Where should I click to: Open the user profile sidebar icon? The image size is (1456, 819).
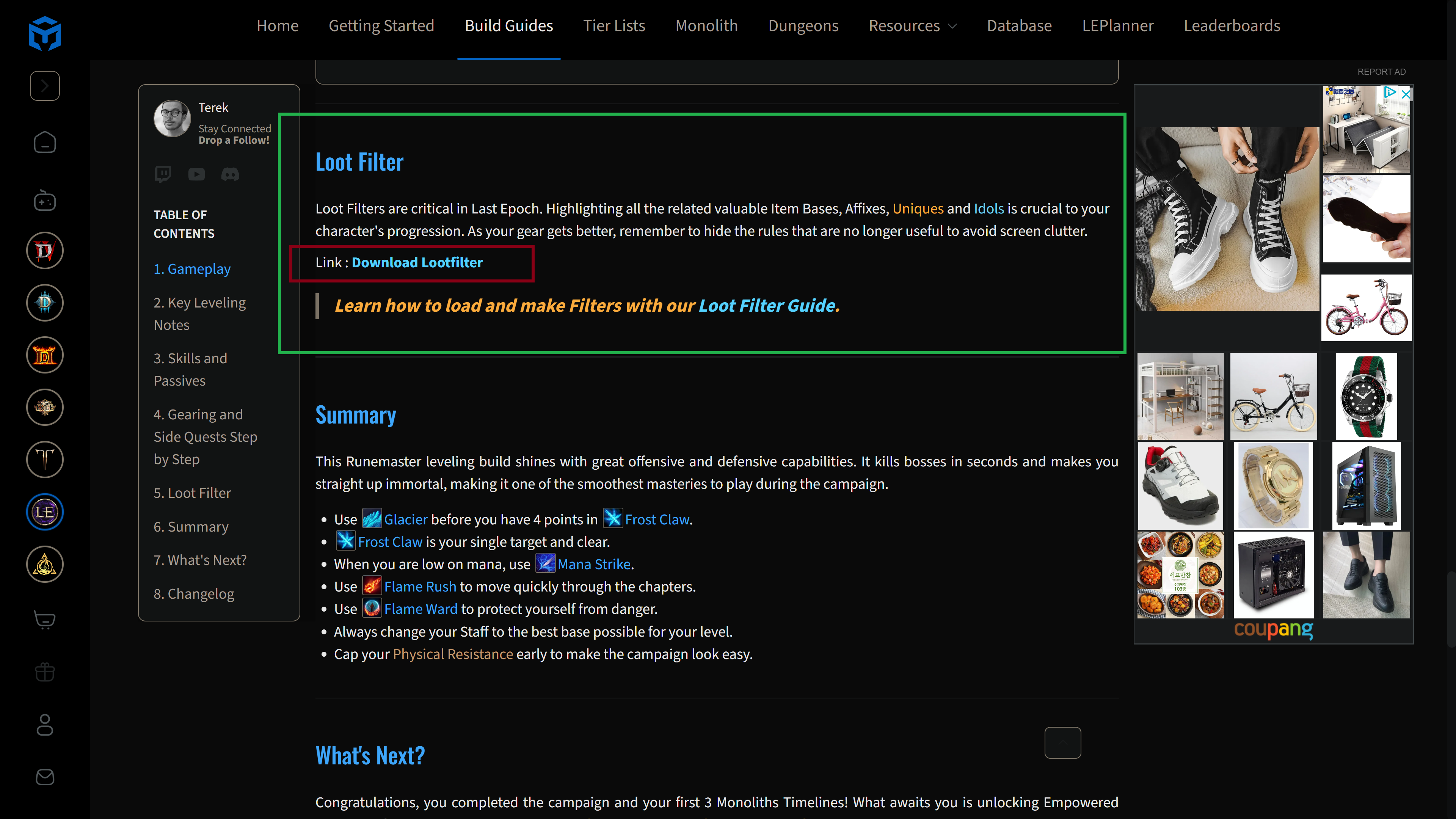tap(45, 725)
